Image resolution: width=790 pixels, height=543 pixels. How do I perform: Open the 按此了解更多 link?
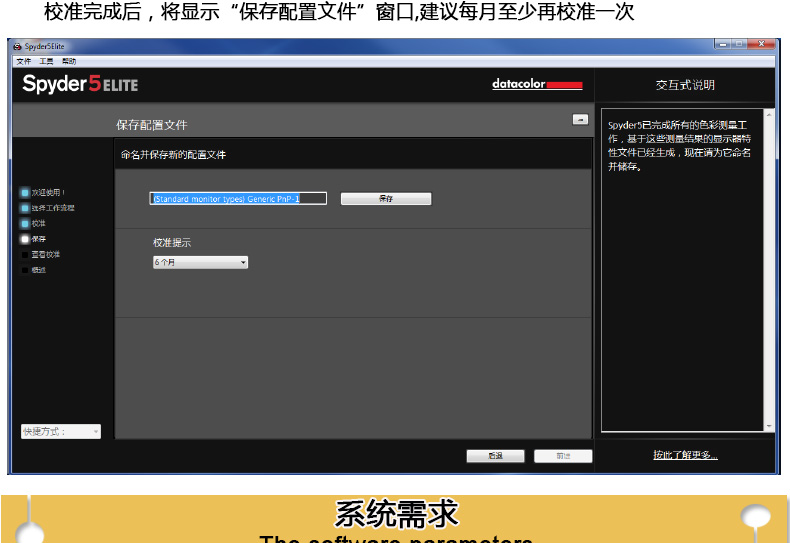pyautogui.click(x=685, y=455)
